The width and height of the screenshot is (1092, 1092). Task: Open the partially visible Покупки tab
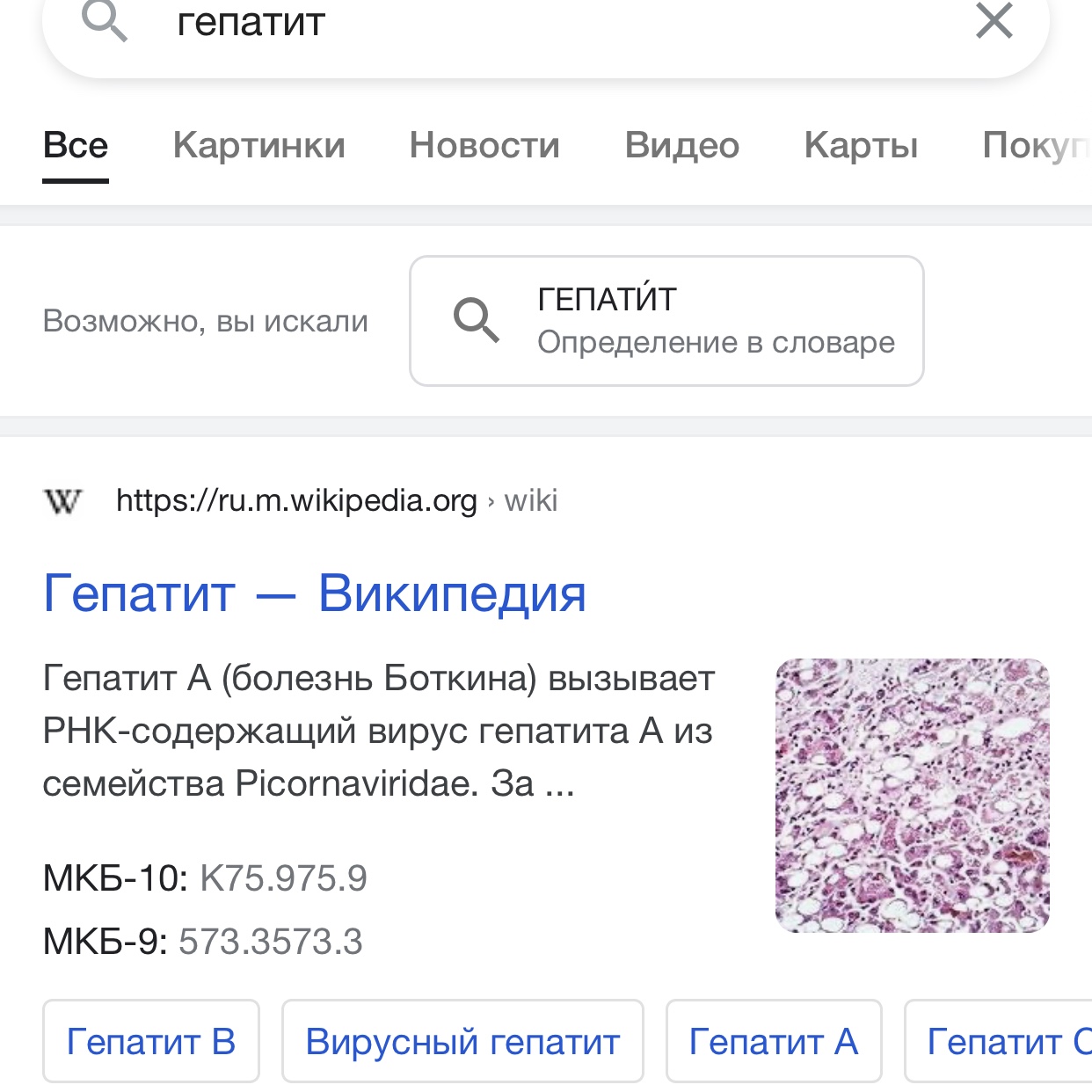click(x=1037, y=145)
